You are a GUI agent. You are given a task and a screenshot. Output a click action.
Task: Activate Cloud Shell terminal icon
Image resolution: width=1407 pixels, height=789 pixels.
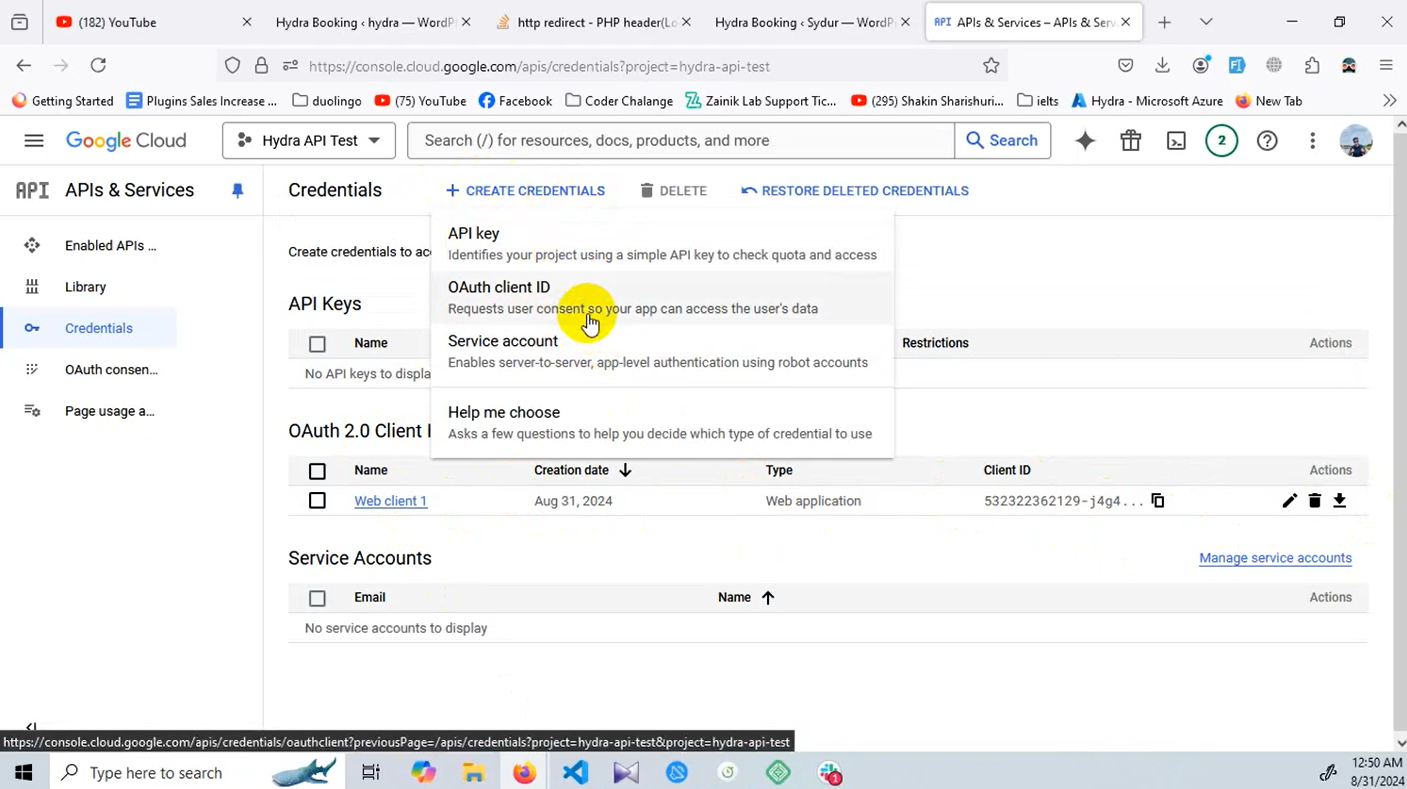coord(1176,141)
